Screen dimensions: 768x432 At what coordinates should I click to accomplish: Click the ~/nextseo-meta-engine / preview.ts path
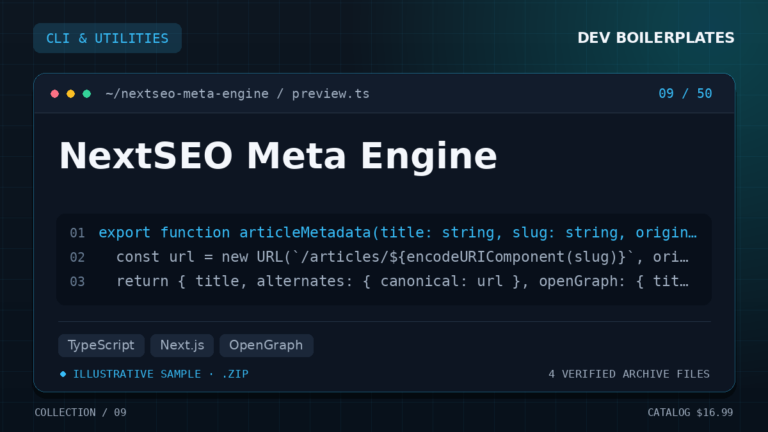pyautogui.click(x=238, y=94)
